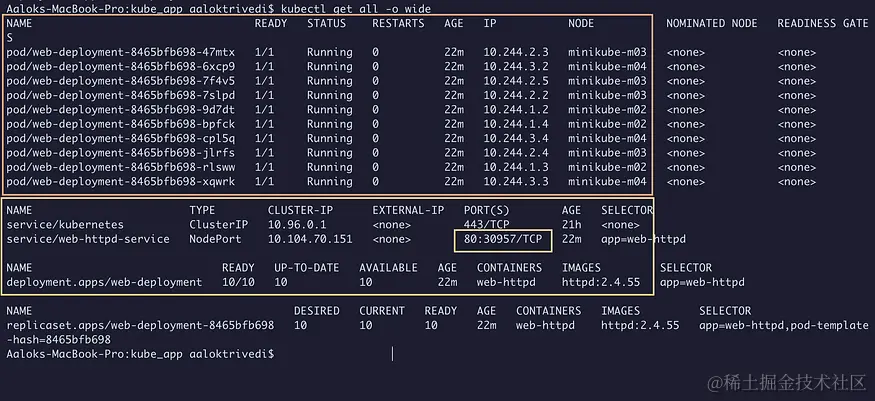Viewport: 875px width, 401px height.
Task: Click the EXTERNAL-IP column header
Action: click(x=408, y=210)
